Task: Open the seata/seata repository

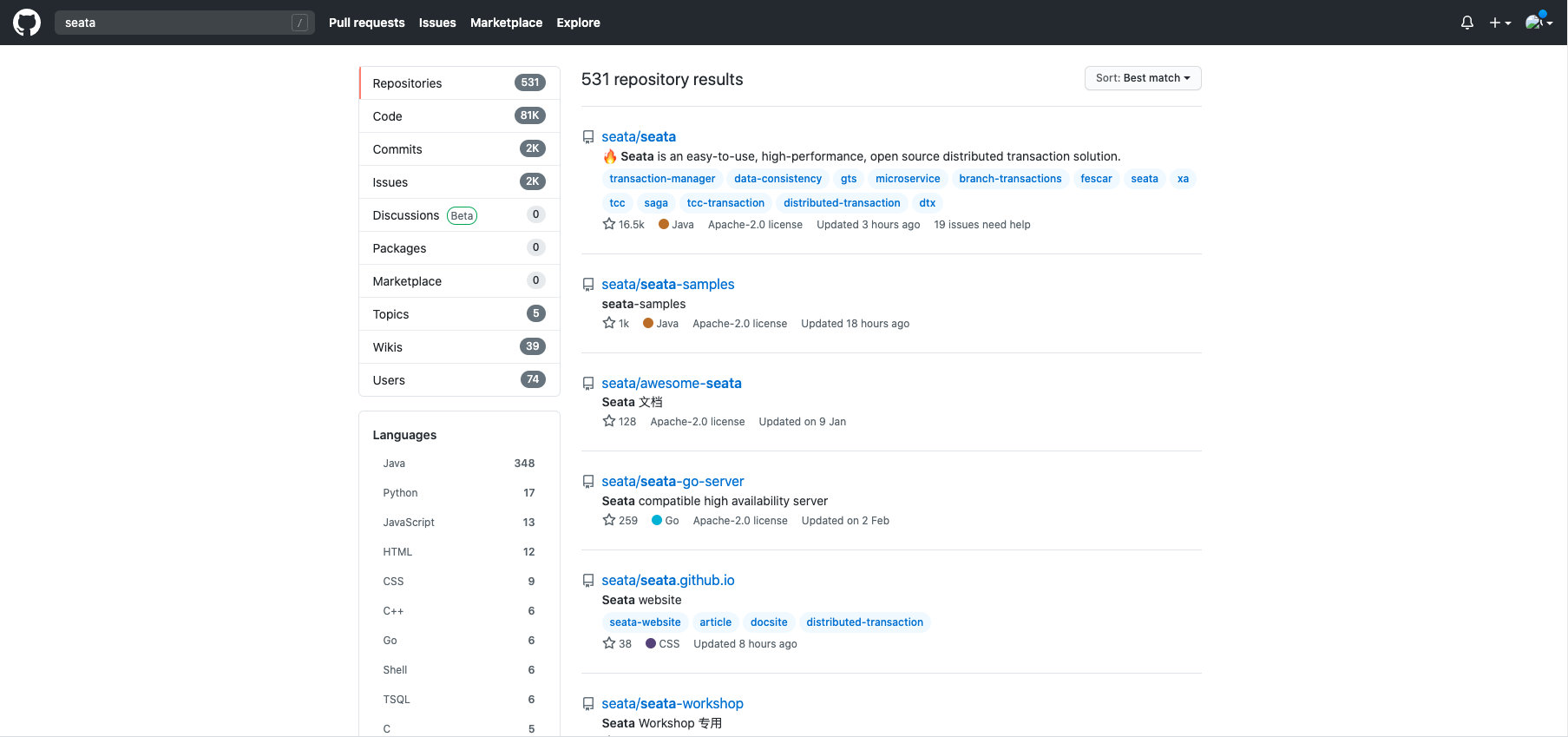Action: 639,136
